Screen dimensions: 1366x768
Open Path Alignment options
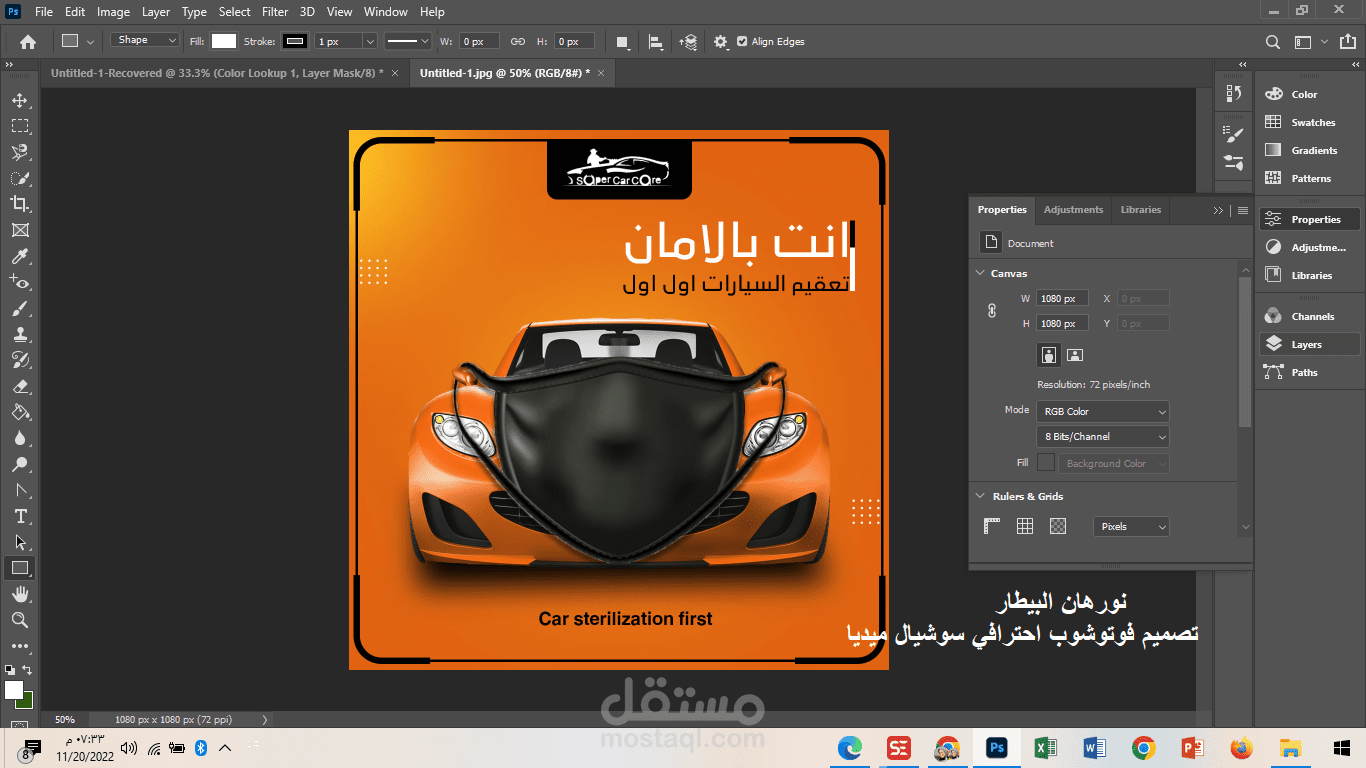[x=655, y=42]
